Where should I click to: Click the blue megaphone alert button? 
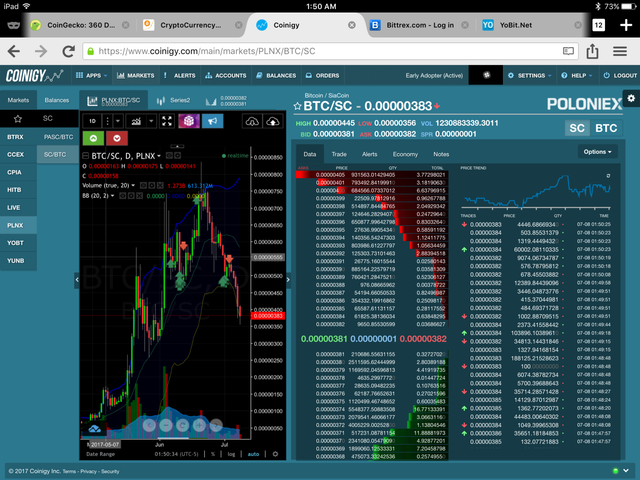213,121
